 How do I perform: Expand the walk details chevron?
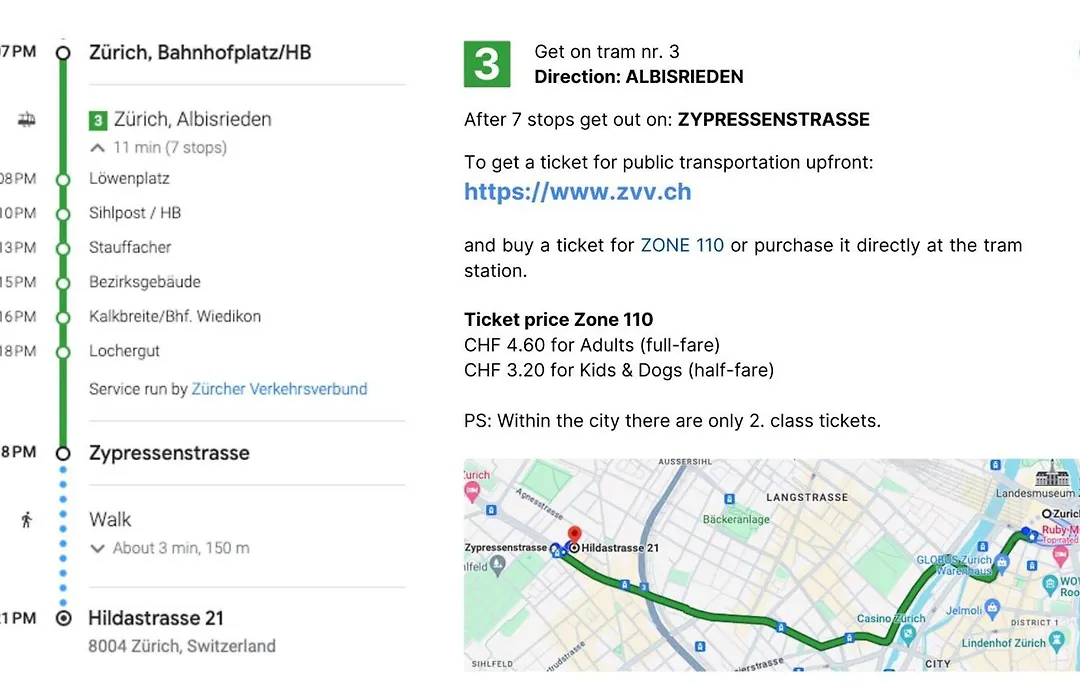tap(97, 548)
